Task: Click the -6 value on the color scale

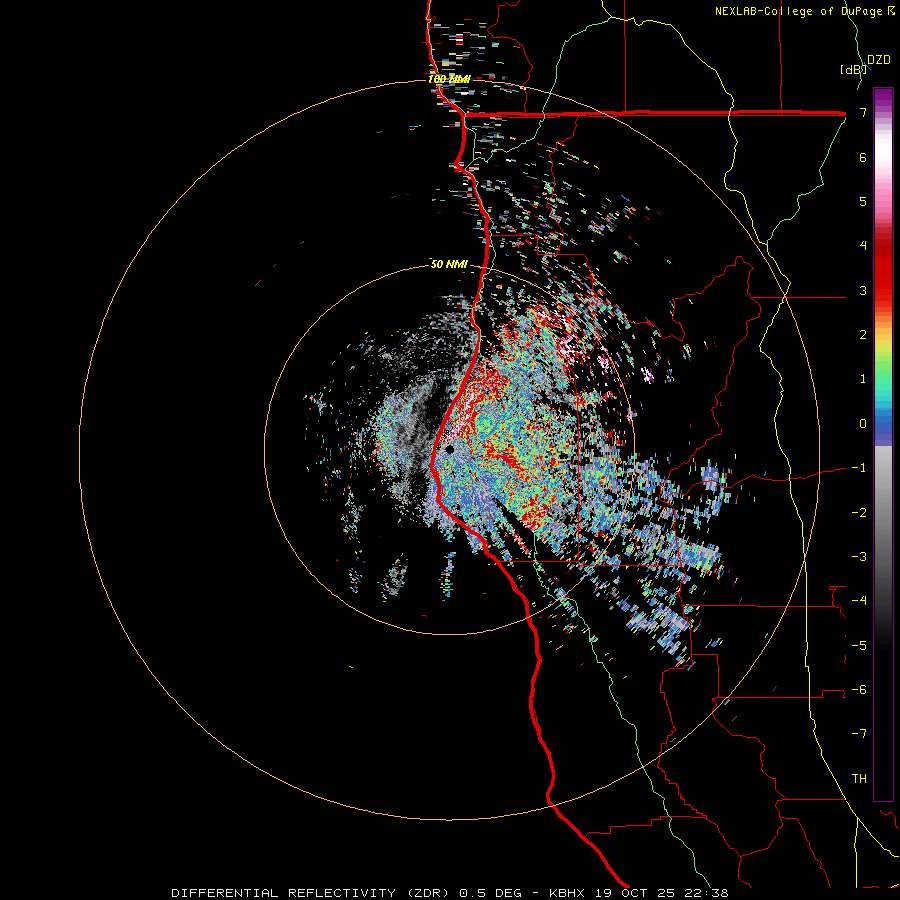Action: 859,690
